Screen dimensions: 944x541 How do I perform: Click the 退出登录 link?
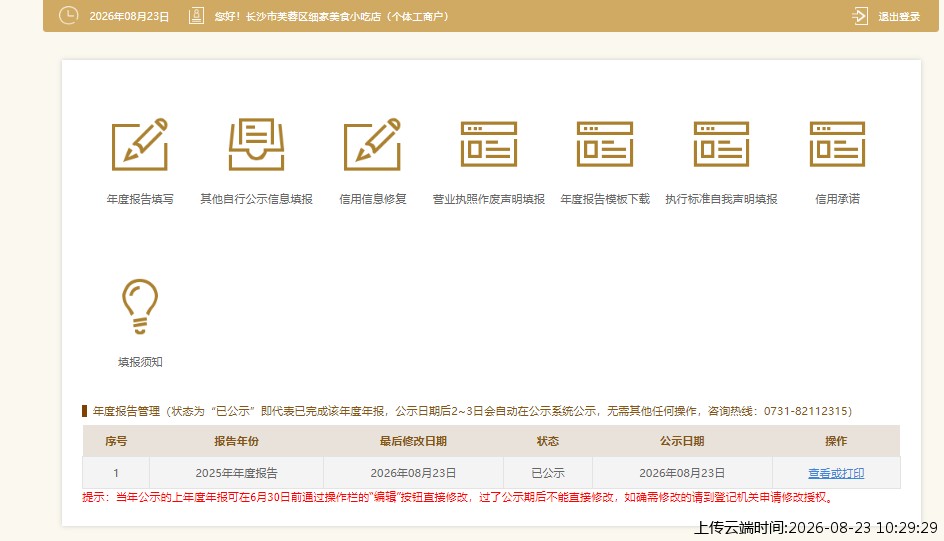point(899,17)
